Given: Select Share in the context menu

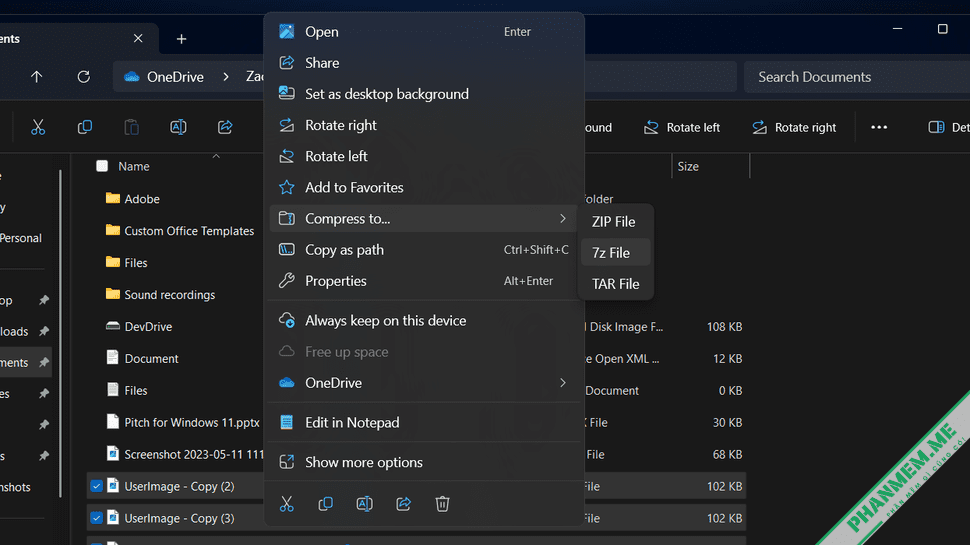Looking at the screenshot, I should [424, 62].
